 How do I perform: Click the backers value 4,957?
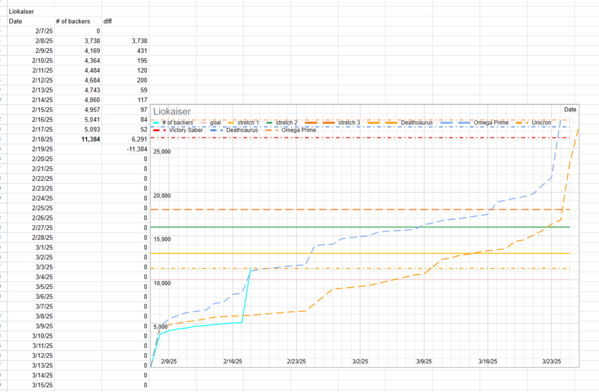pos(92,110)
